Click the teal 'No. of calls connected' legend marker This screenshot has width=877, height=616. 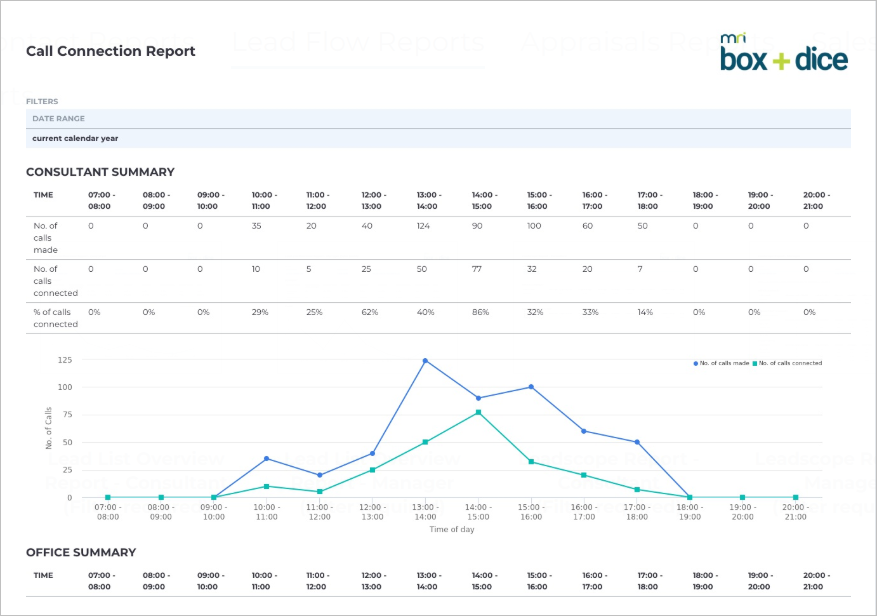click(755, 364)
